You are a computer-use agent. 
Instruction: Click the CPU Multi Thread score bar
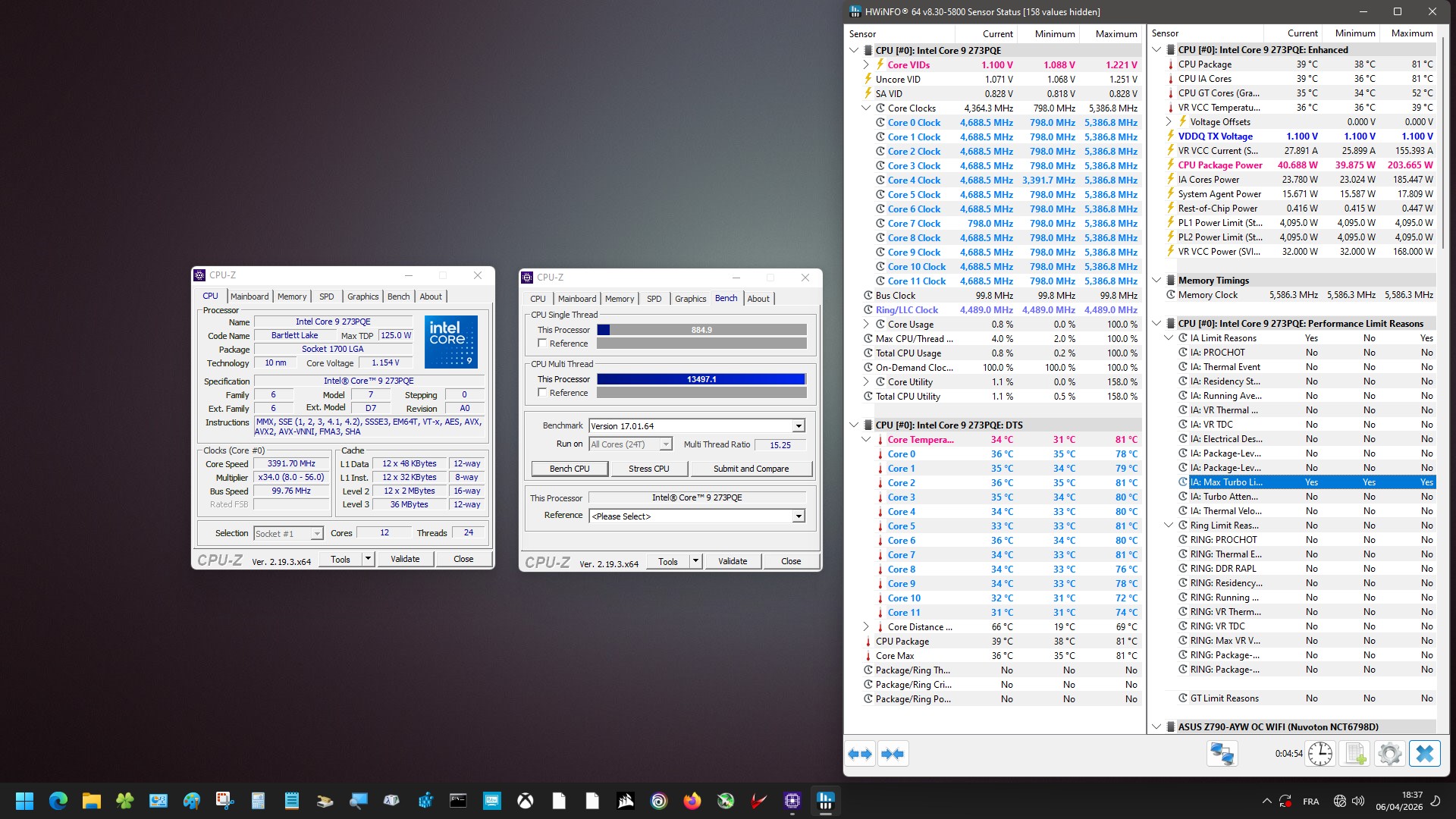click(701, 379)
